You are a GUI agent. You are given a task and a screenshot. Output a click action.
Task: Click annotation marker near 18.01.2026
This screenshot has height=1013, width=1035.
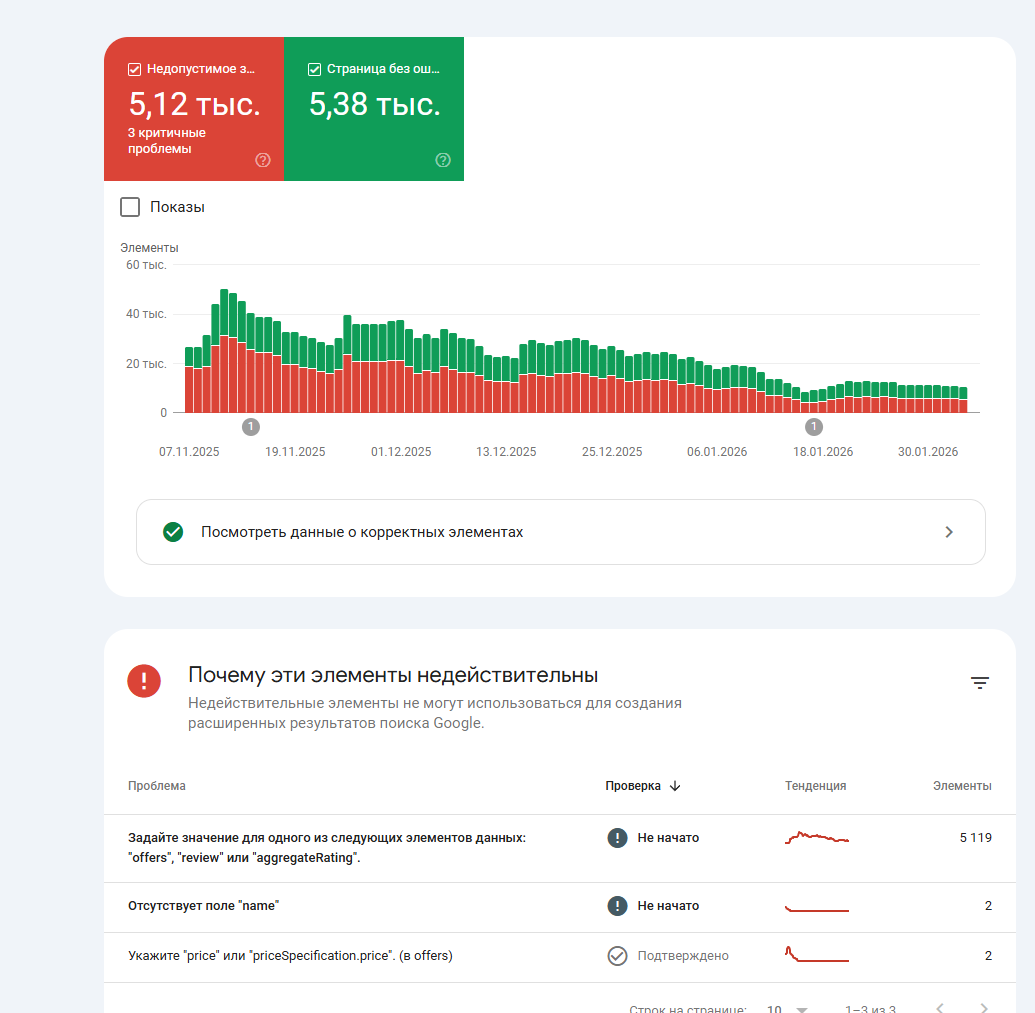814,427
